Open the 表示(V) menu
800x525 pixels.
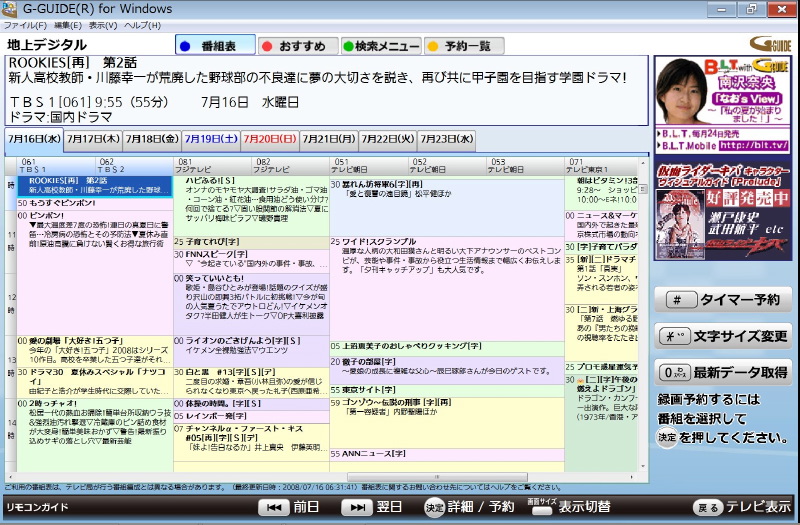(x=102, y=25)
